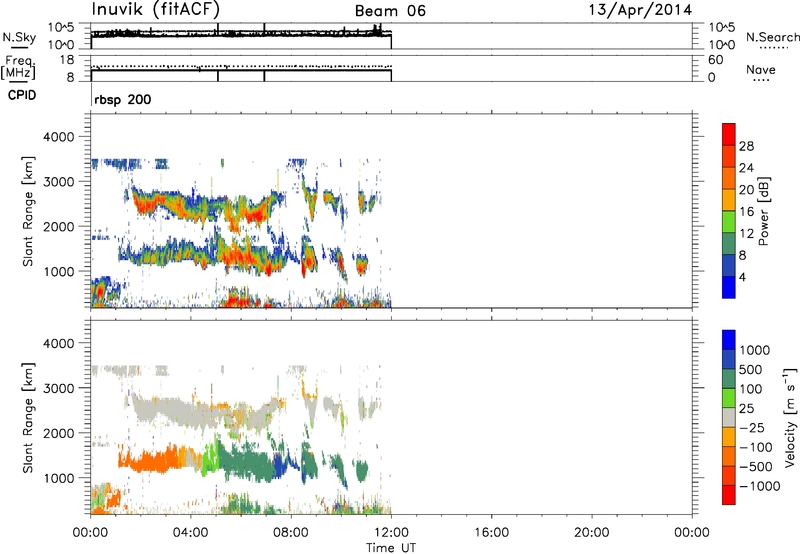Click the date "13/Apr/2014"
The width and height of the screenshot is (800, 554).
(640, 10)
